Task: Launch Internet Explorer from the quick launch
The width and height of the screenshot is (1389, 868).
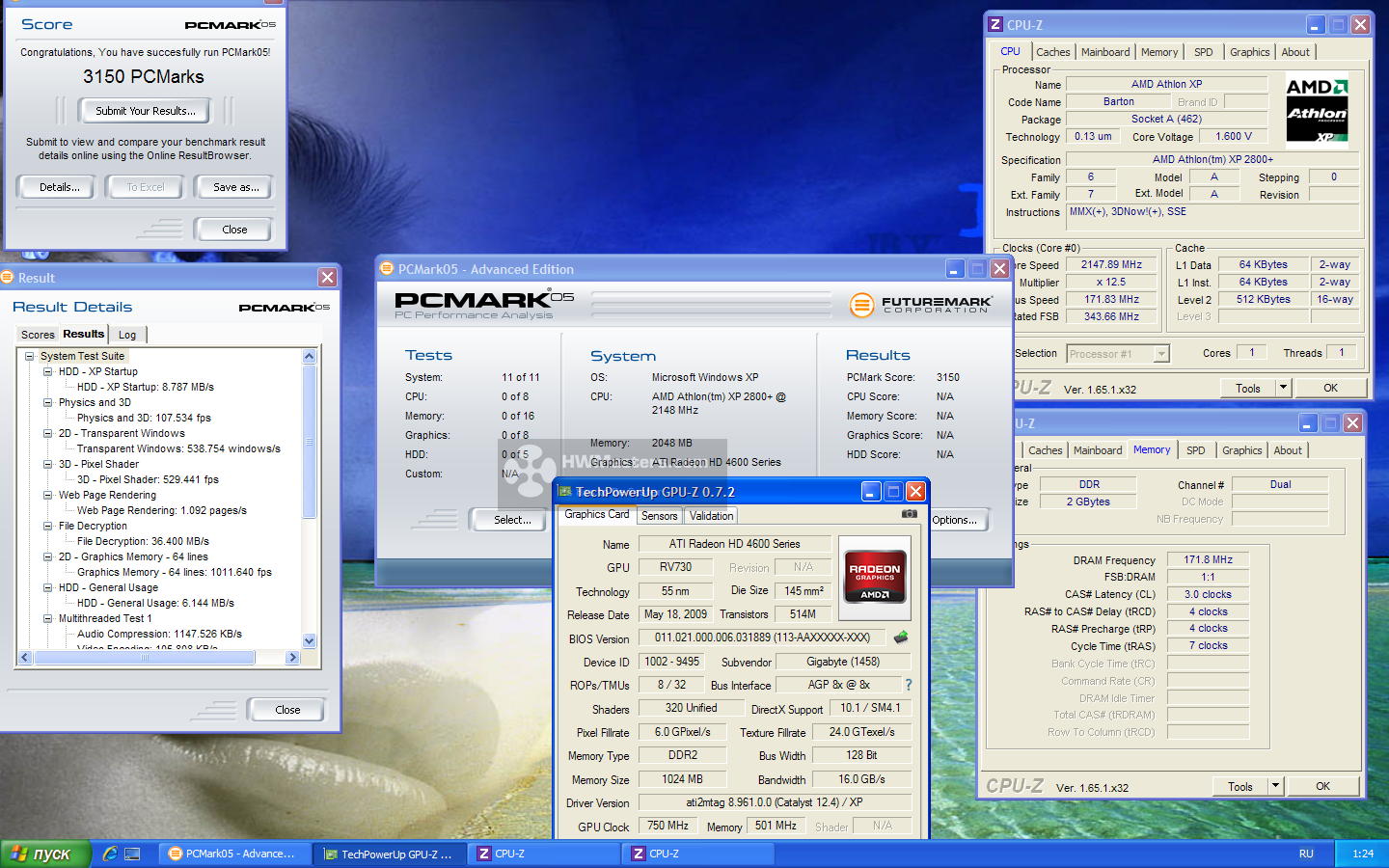Action: 110,854
